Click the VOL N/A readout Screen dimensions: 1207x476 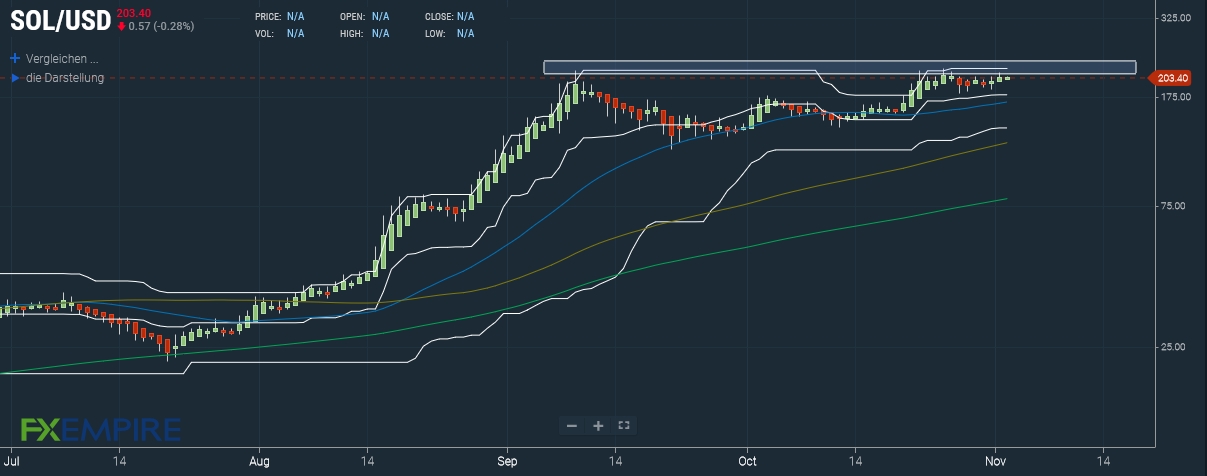(x=280, y=33)
